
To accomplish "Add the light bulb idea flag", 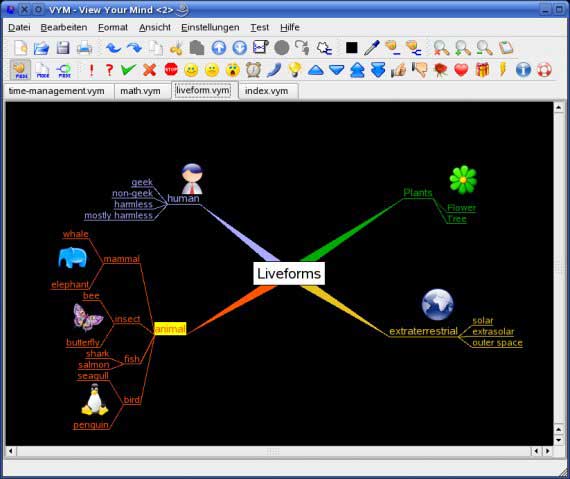I will pos(294,69).
